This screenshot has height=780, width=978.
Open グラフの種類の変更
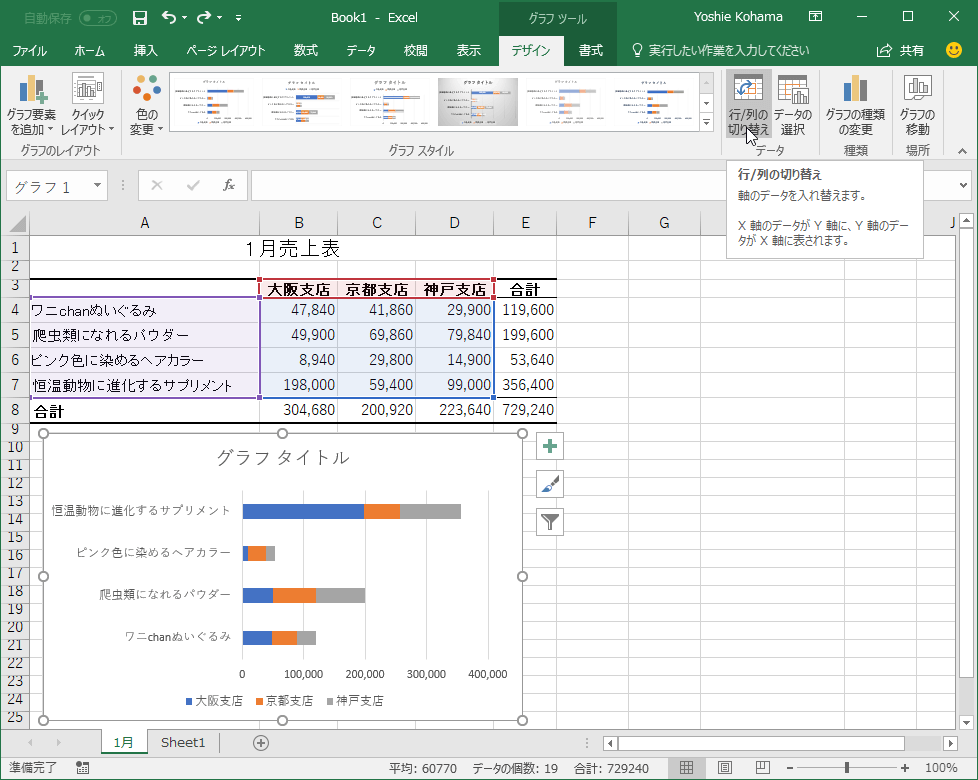pos(855,100)
